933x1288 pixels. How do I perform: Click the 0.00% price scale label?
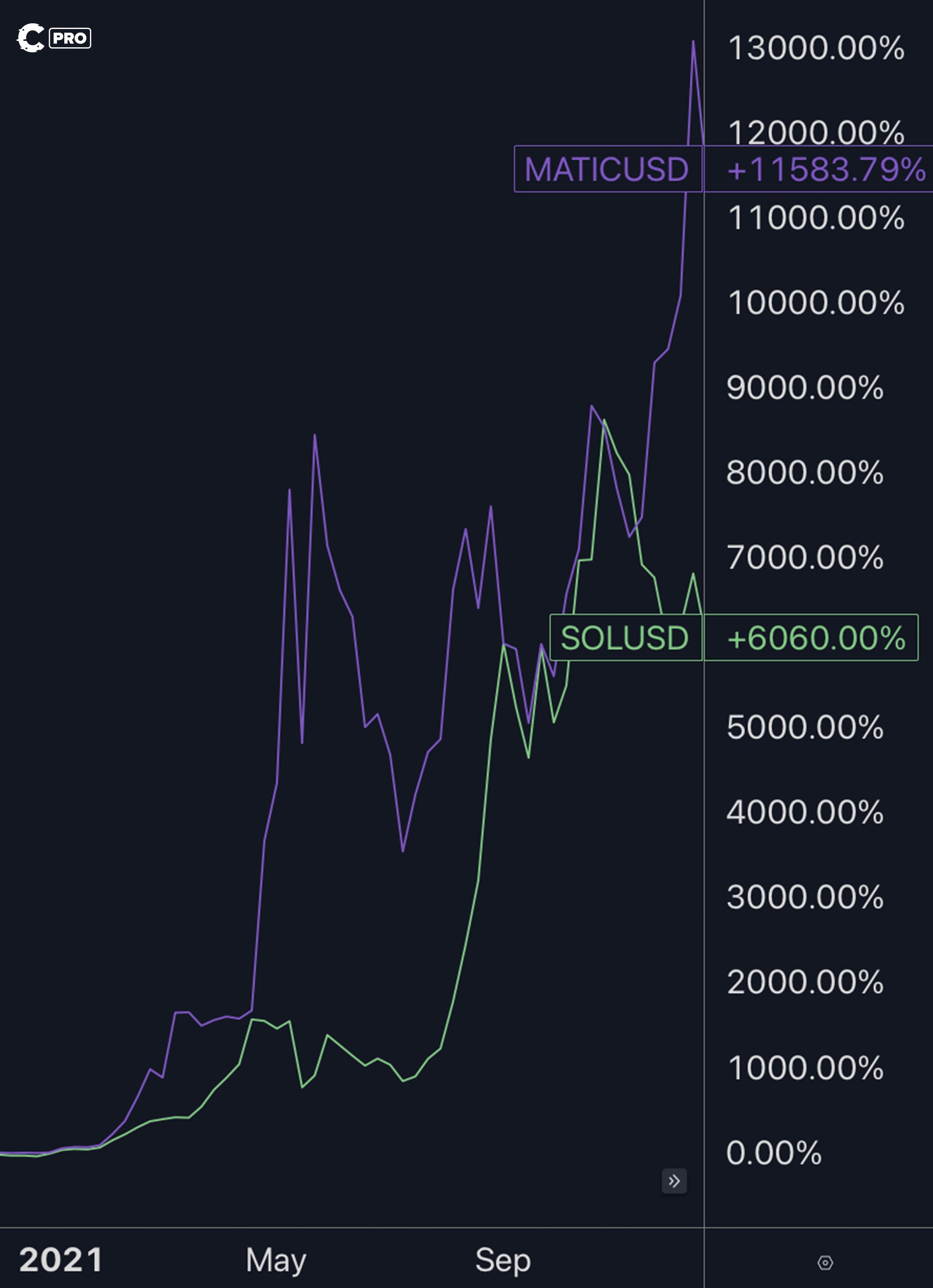tap(774, 1152)
